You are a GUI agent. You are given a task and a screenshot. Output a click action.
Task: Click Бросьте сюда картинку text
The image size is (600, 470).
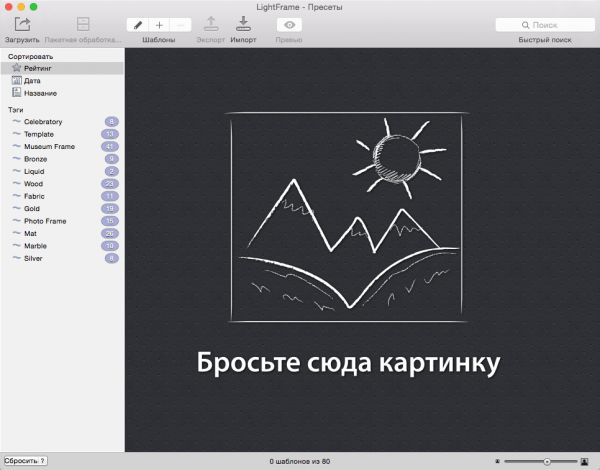[348, 362]
